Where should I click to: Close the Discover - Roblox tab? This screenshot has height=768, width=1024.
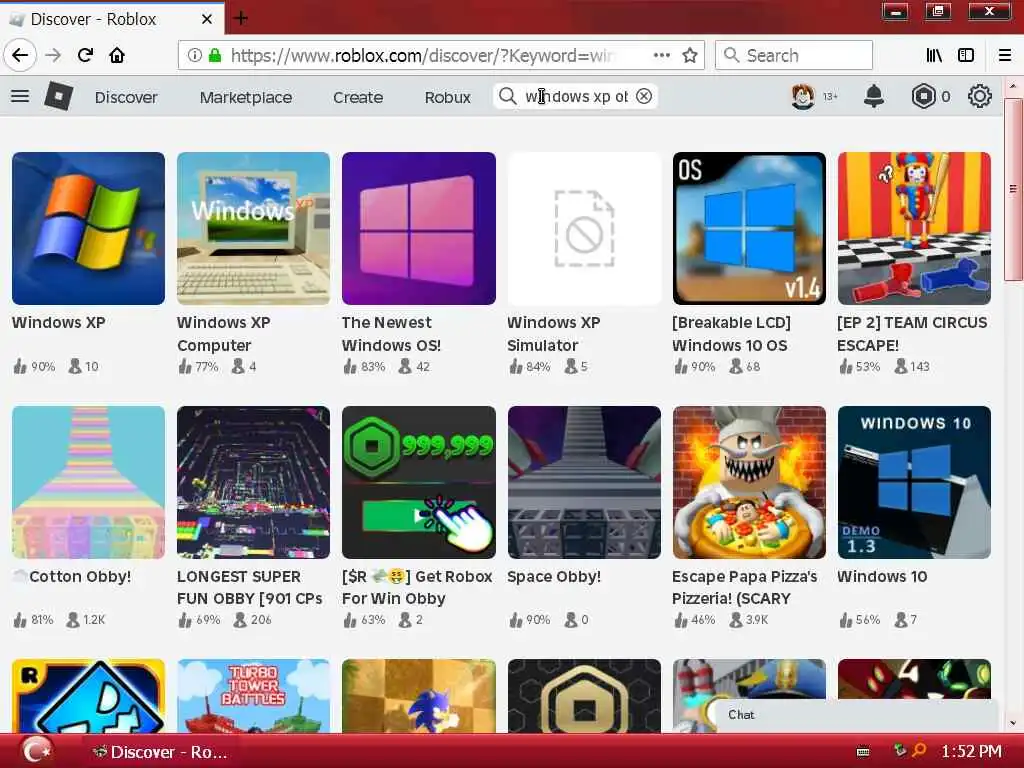pyautogui.click(x=207, y=19)
